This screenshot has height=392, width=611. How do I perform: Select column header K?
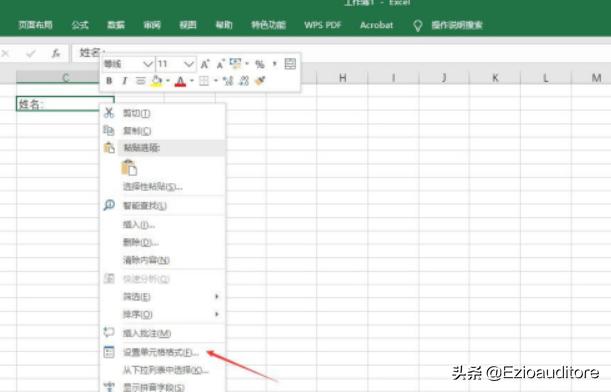[495, 78]
